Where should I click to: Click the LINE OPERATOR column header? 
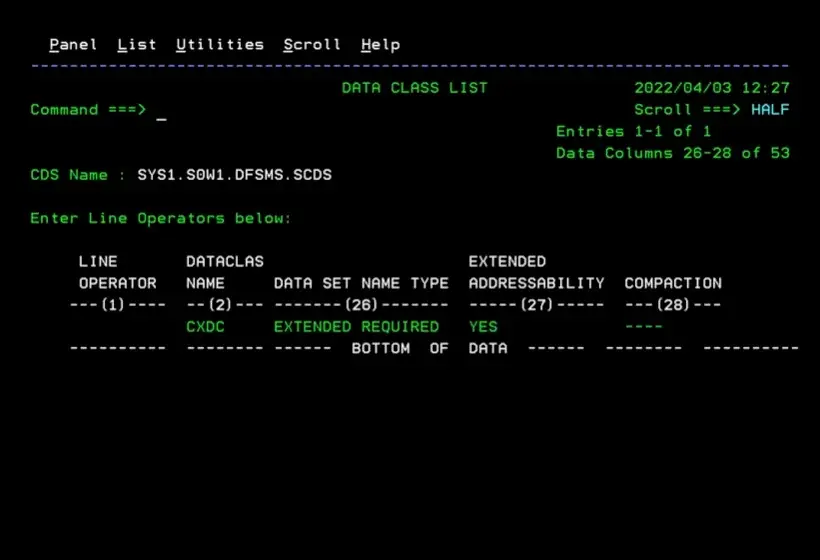118,272
